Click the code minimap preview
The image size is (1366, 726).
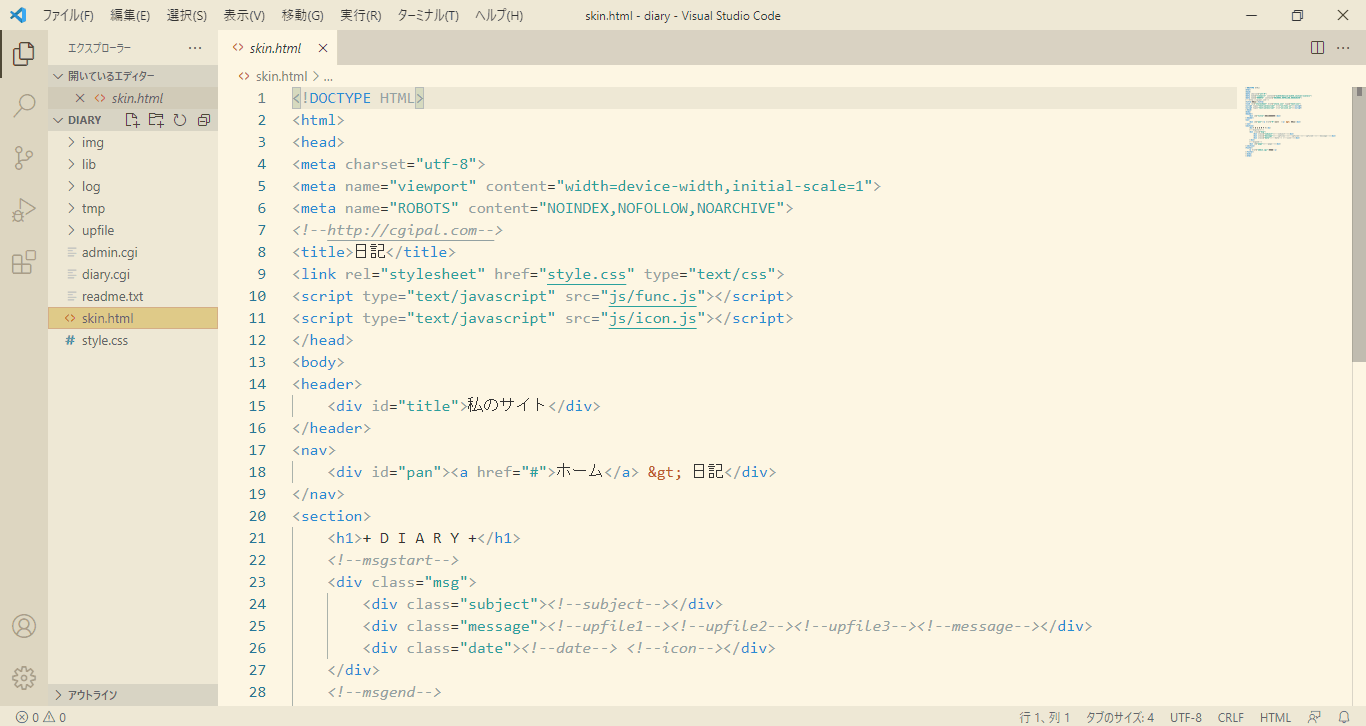point(1292,121)
